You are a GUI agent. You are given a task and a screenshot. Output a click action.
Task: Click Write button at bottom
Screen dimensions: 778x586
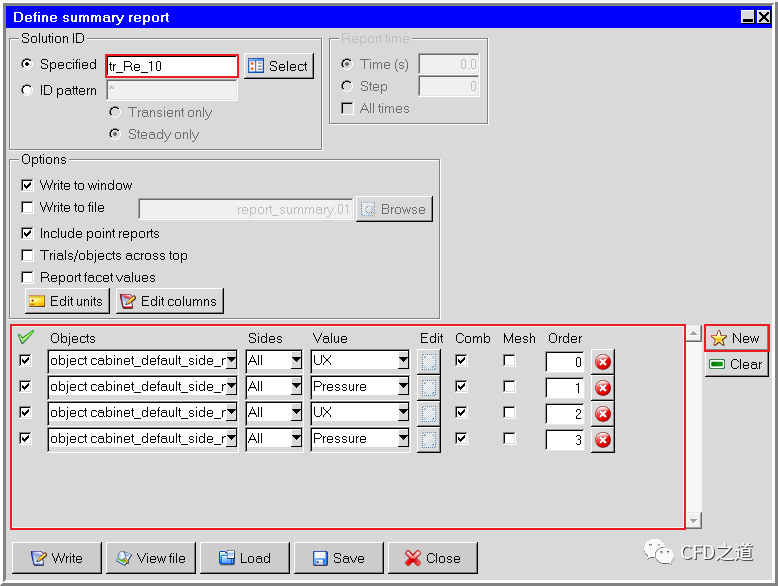pyautogui.click(x=57, y=558)
